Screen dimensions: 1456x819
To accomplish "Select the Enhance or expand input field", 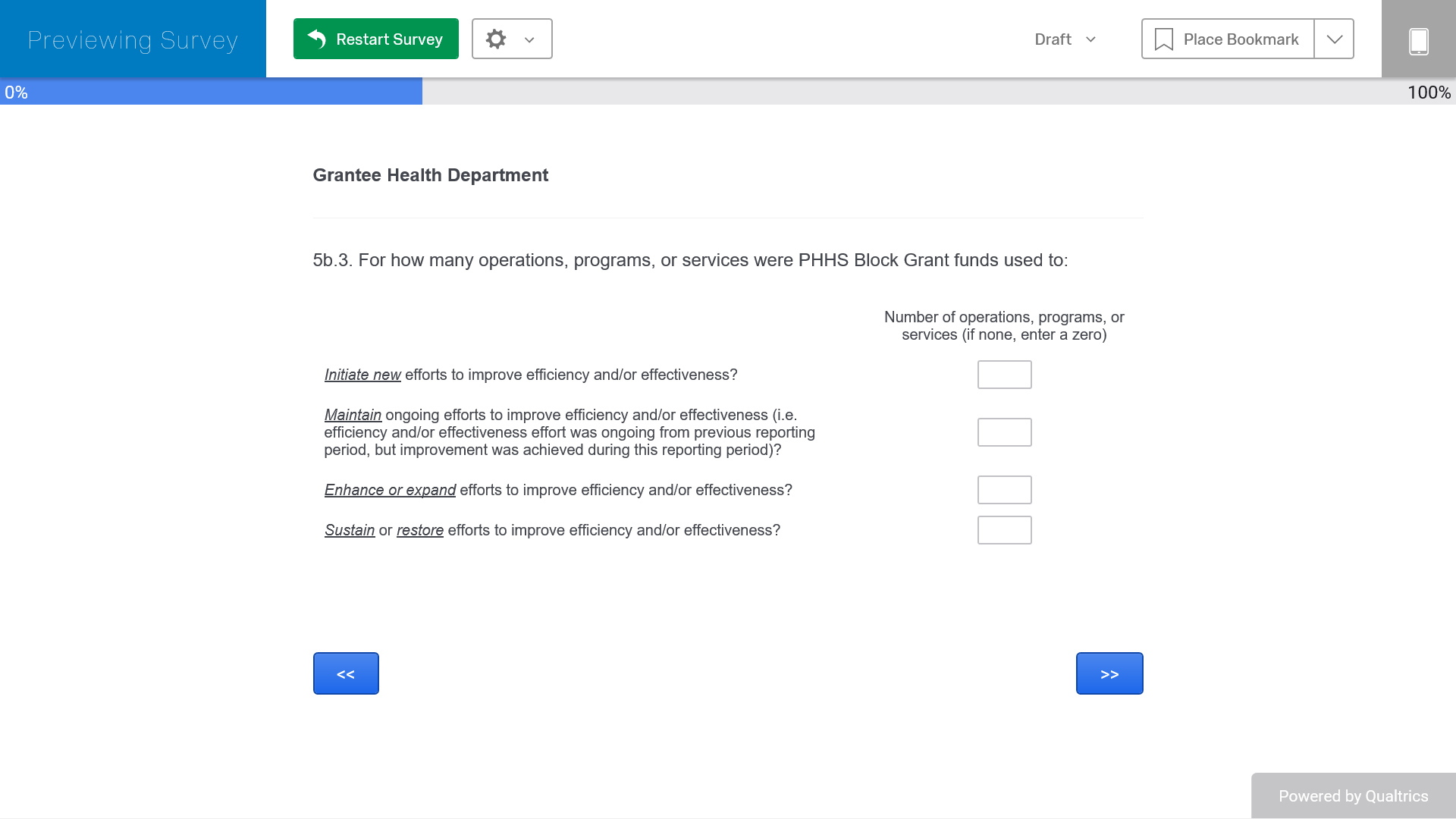I will (x=1004, y=490).
